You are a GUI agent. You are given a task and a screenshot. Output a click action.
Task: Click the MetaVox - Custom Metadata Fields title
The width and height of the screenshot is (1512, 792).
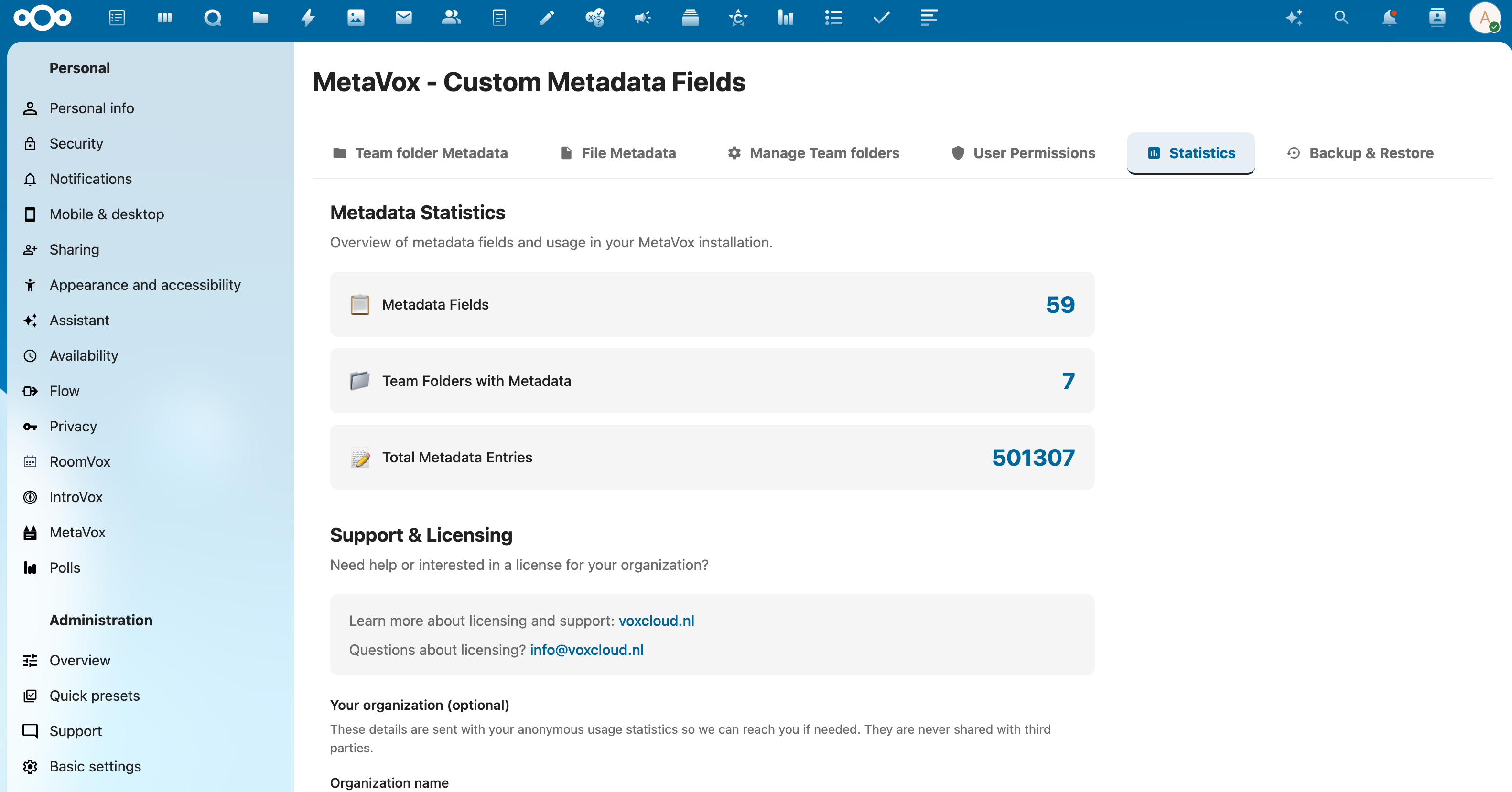click(x=529, y=82)
